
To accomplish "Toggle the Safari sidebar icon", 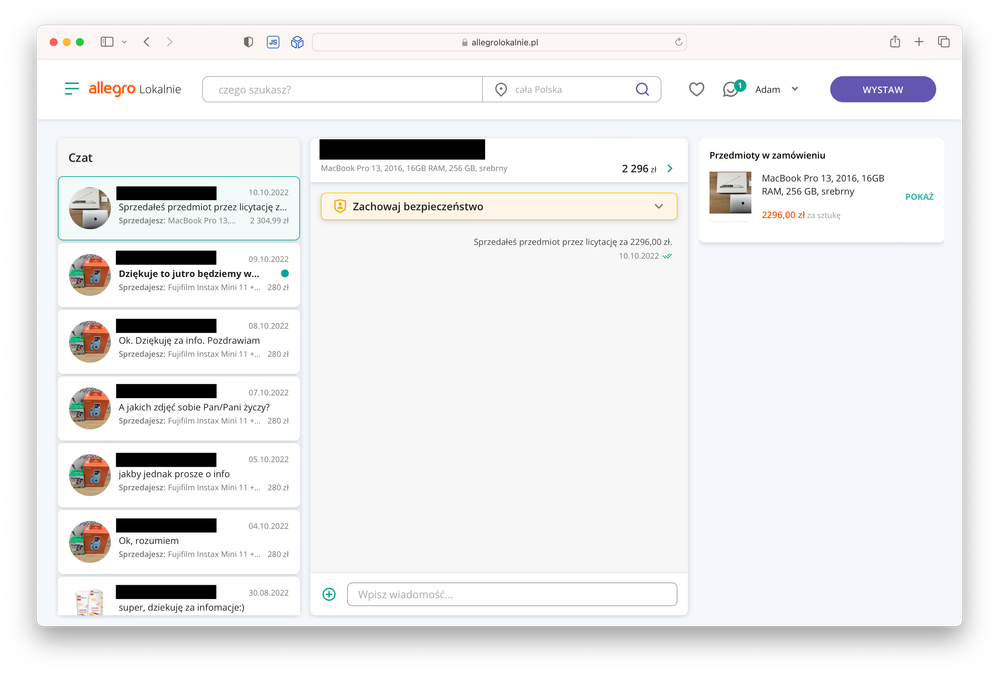I will 107,42.
